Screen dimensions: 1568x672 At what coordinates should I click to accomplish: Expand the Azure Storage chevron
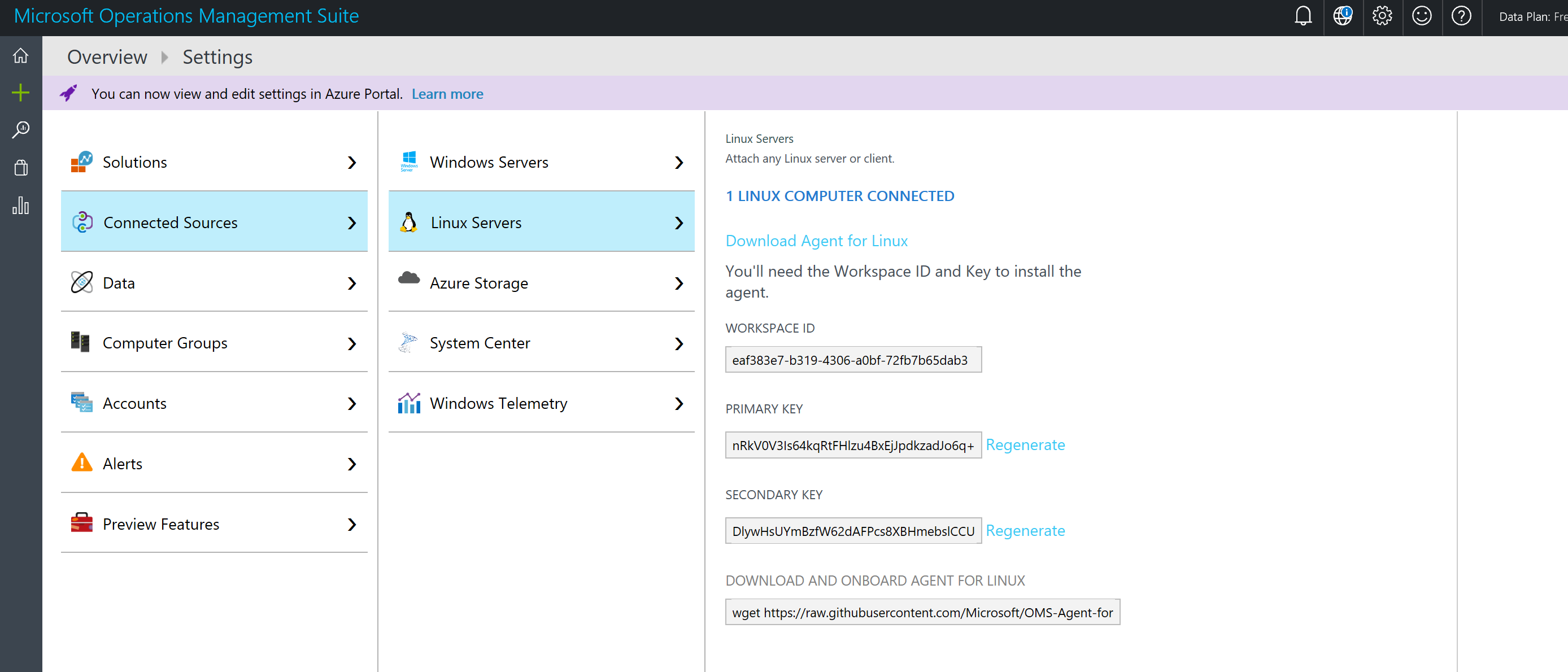tap(680, 283)
